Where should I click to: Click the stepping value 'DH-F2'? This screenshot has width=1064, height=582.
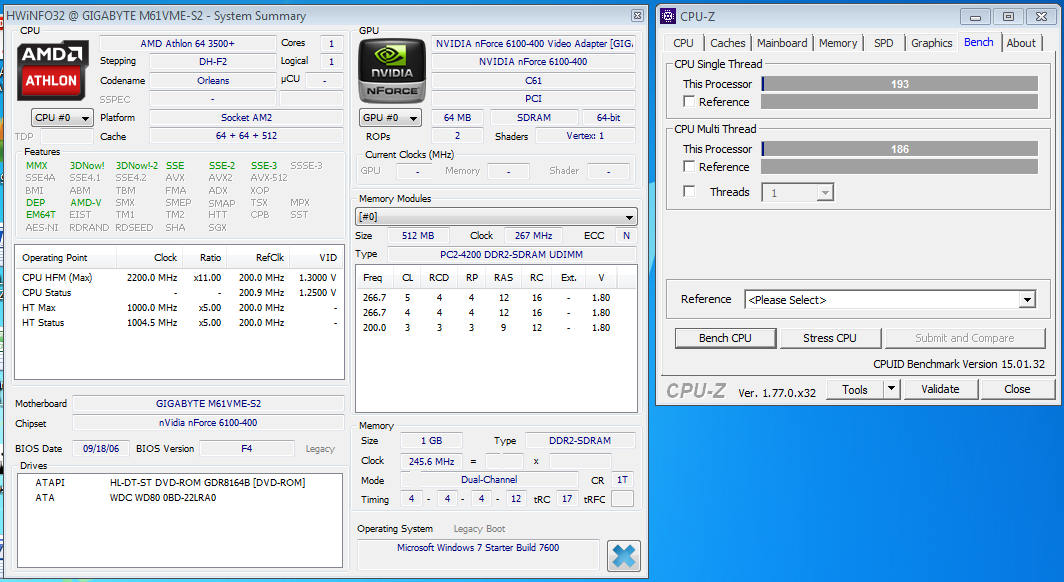tap(213, 62)
